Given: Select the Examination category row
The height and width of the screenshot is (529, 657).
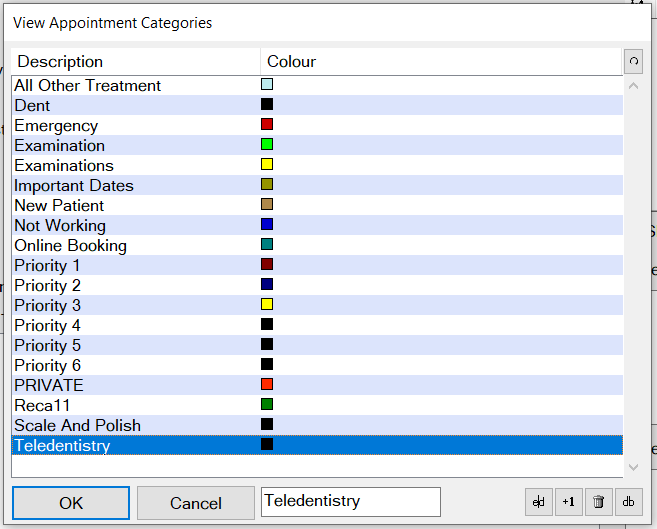Looking at the screenshot, I should [317, 145].
